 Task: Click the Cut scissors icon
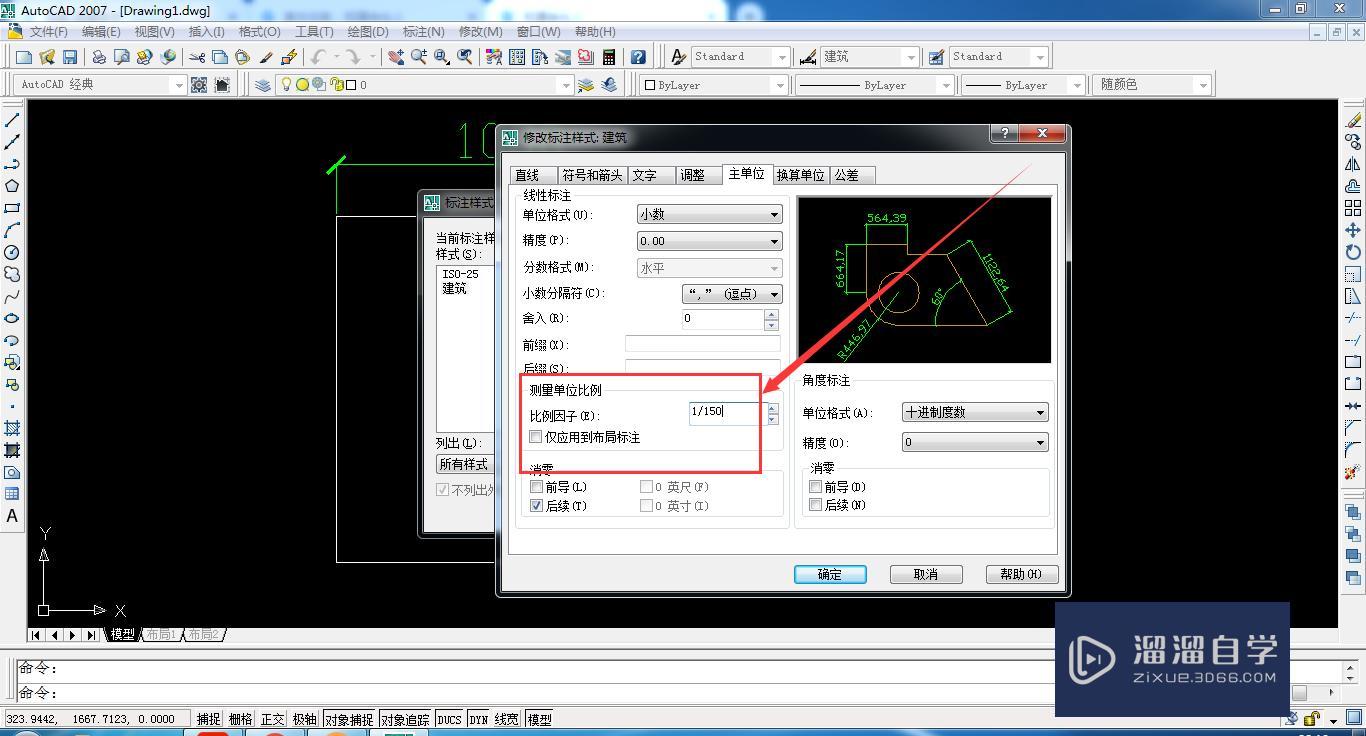(197, 57)
